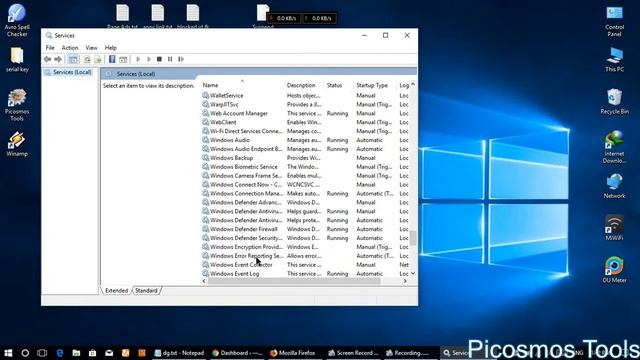The image size is (640, 360).
Task: Open the View menu
Action: (x=91, y=48)
